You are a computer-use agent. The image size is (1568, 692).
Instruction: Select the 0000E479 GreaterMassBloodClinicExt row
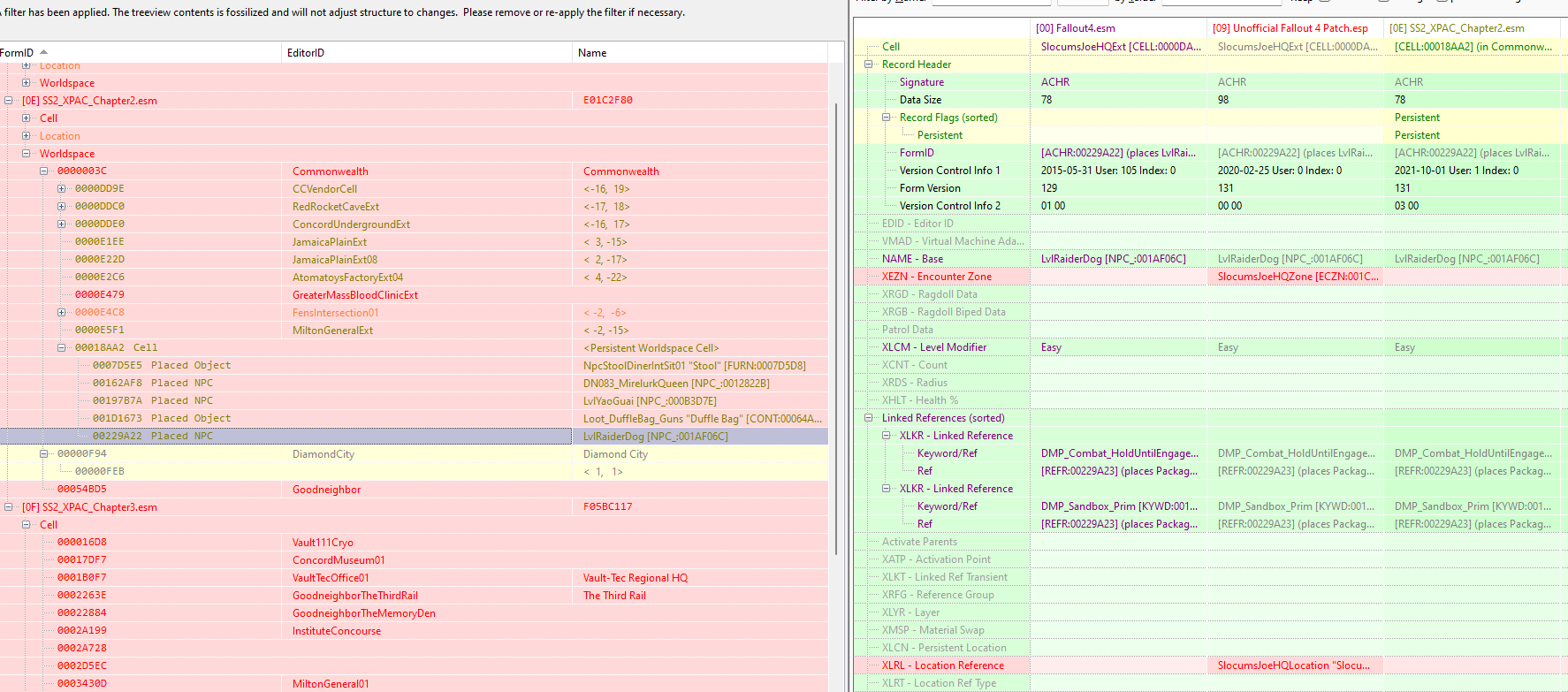(414, 295)
